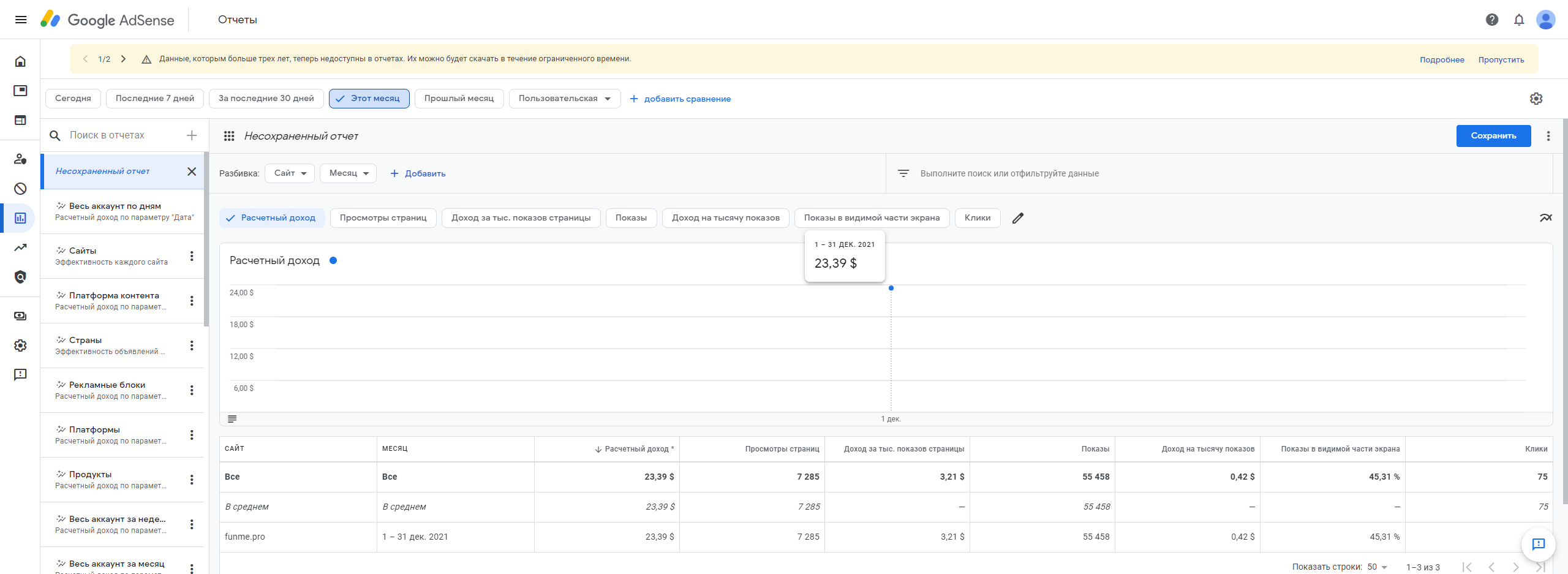Enable the Клики metric chip
This screenshot has width=1568, height=574.
click(x=977, y=218)
